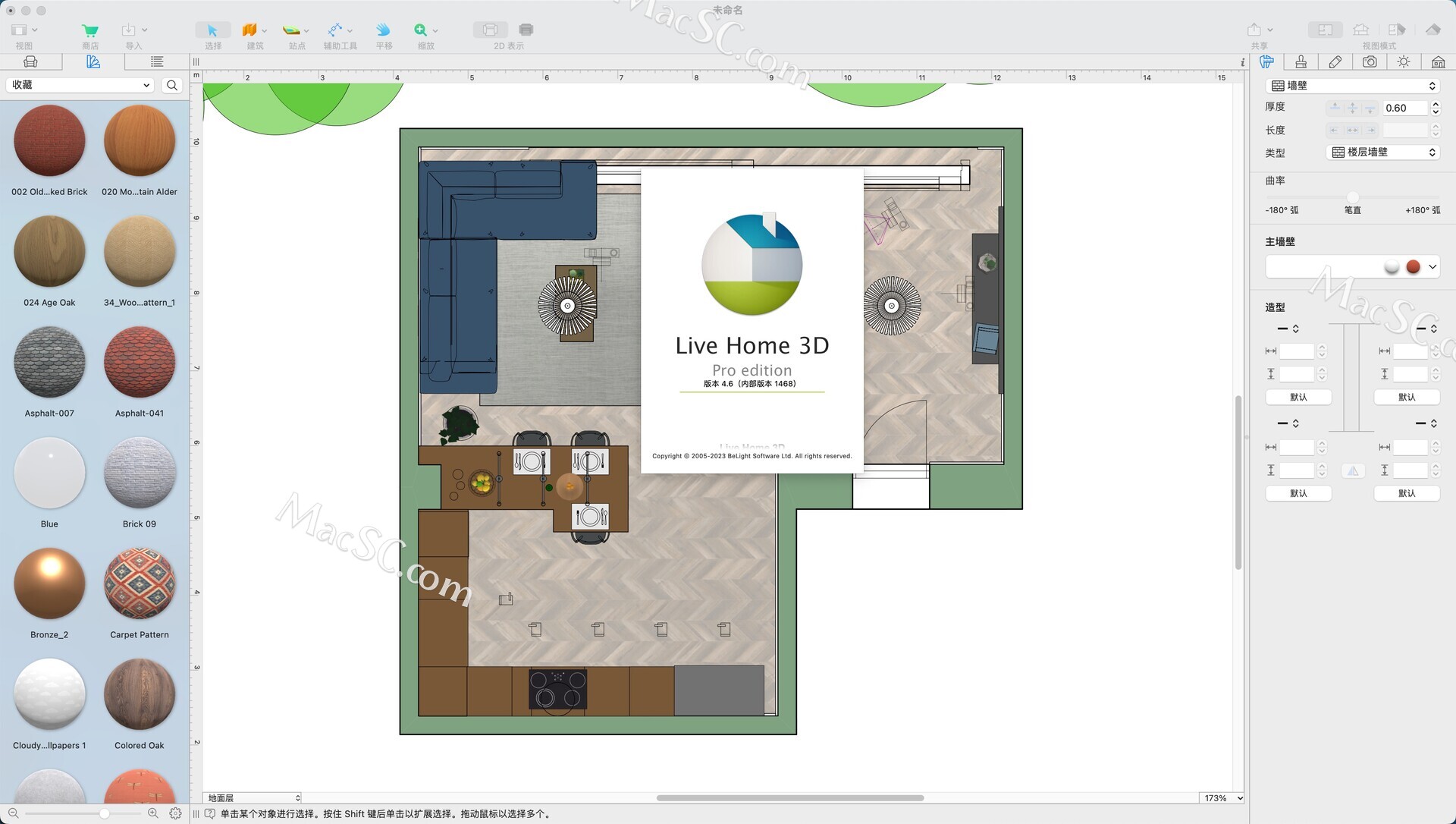Select the Carpet Pattern material
The width and height of the screenshot is (1456, 824).
point(140,584)
